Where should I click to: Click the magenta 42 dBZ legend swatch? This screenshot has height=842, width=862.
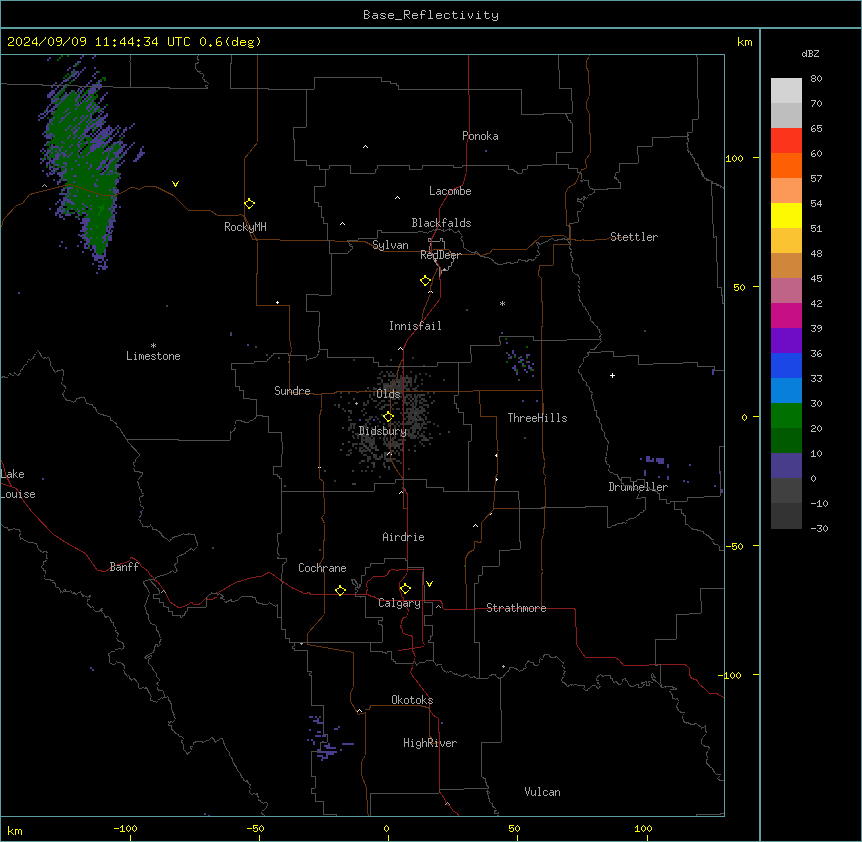click(786, 315)
